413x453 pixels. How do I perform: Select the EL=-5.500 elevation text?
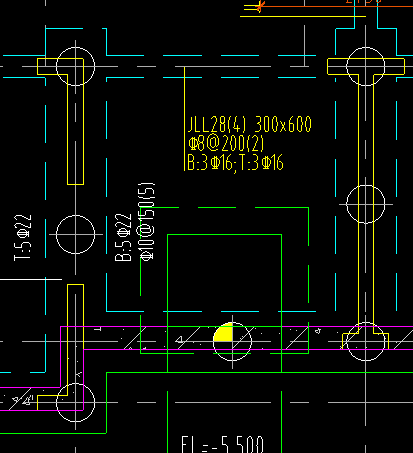[223, 444]
